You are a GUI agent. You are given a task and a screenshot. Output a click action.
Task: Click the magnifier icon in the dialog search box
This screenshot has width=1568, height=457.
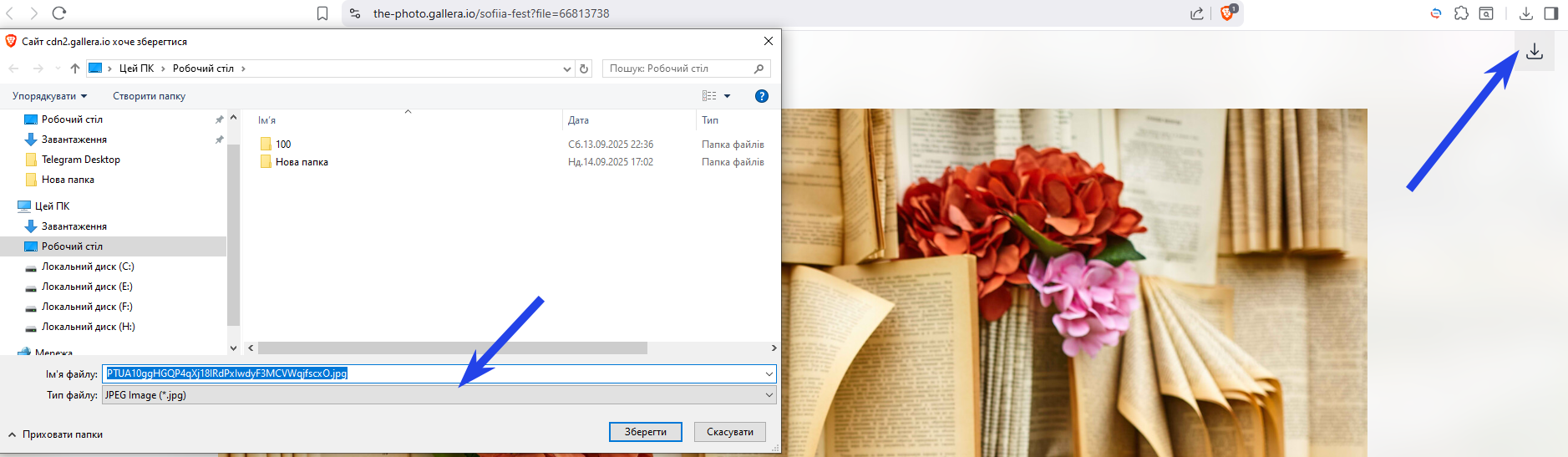[759, 69]
